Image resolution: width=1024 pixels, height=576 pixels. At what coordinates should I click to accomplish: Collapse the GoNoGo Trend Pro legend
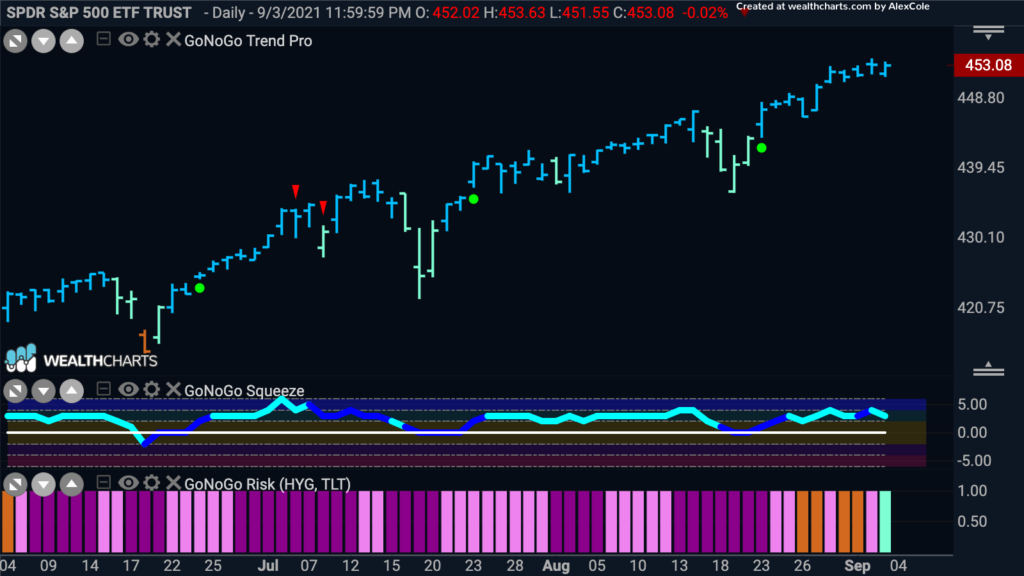pyautogui.click(x=103, y=39)
